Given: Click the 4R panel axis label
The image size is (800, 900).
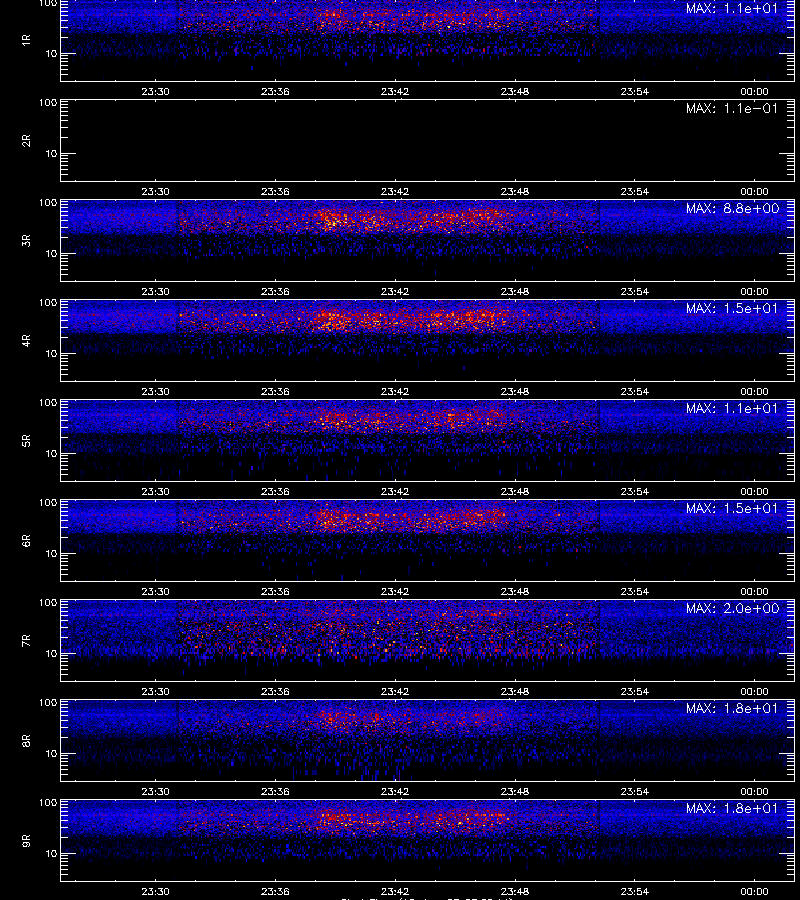Looking at the screenshot, I should [x=26, y=340].
